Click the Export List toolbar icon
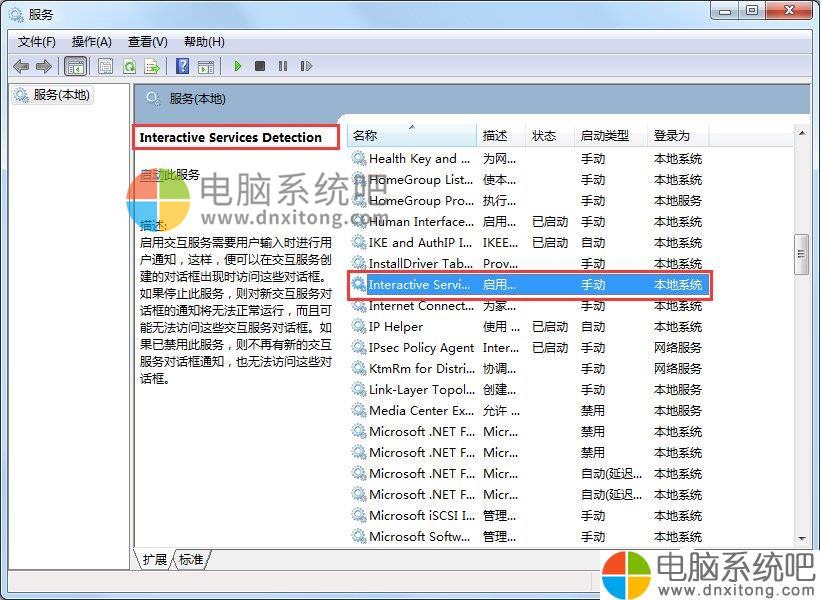Screen dimensions: 820x600 [152, 66]
